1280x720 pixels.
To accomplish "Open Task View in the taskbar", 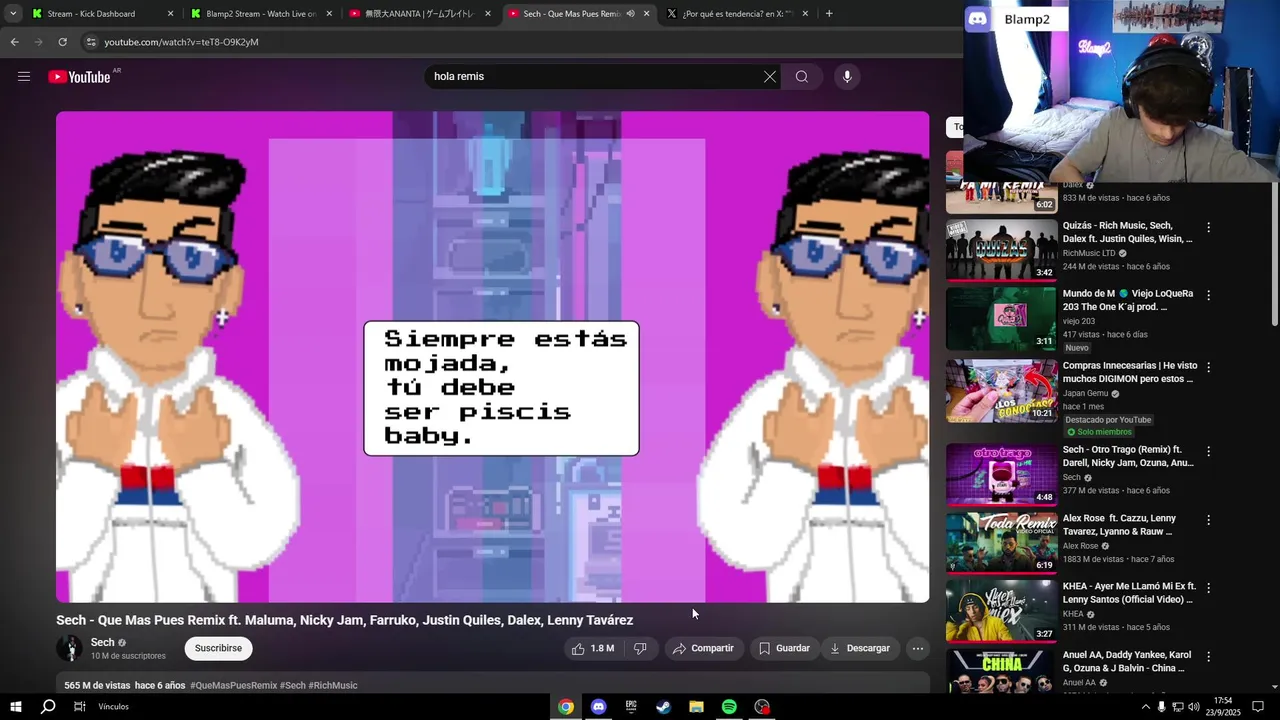I will click(x=80, y=706).
